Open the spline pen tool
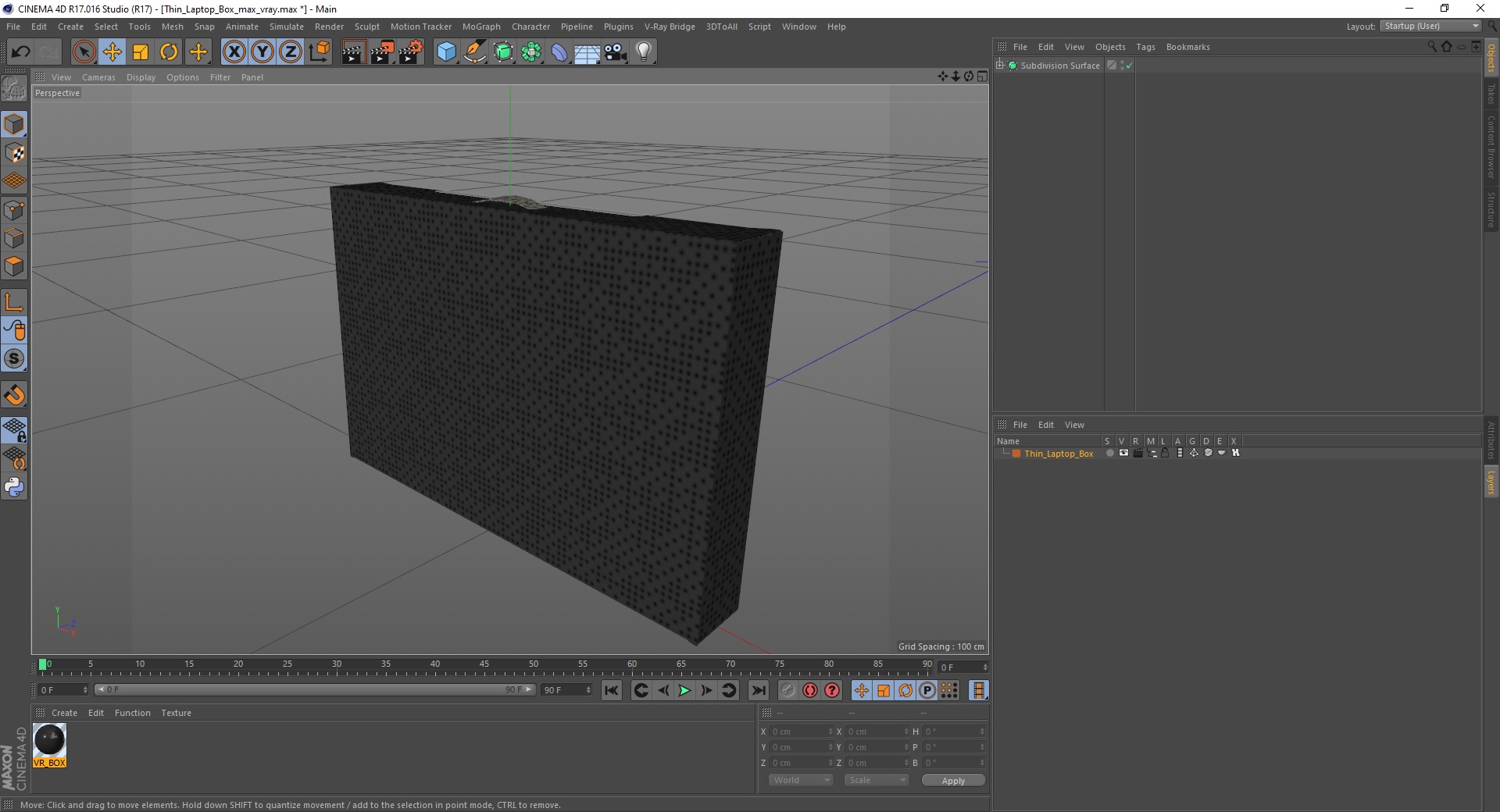The width and height of the screenshot is (1500, 812). [x=475, y=52]
